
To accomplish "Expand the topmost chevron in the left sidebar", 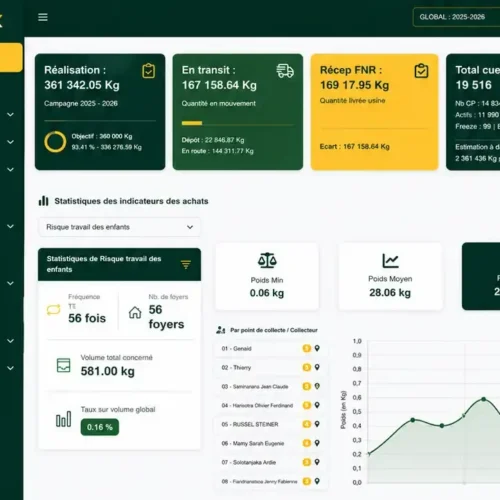I will pos(11,114).
